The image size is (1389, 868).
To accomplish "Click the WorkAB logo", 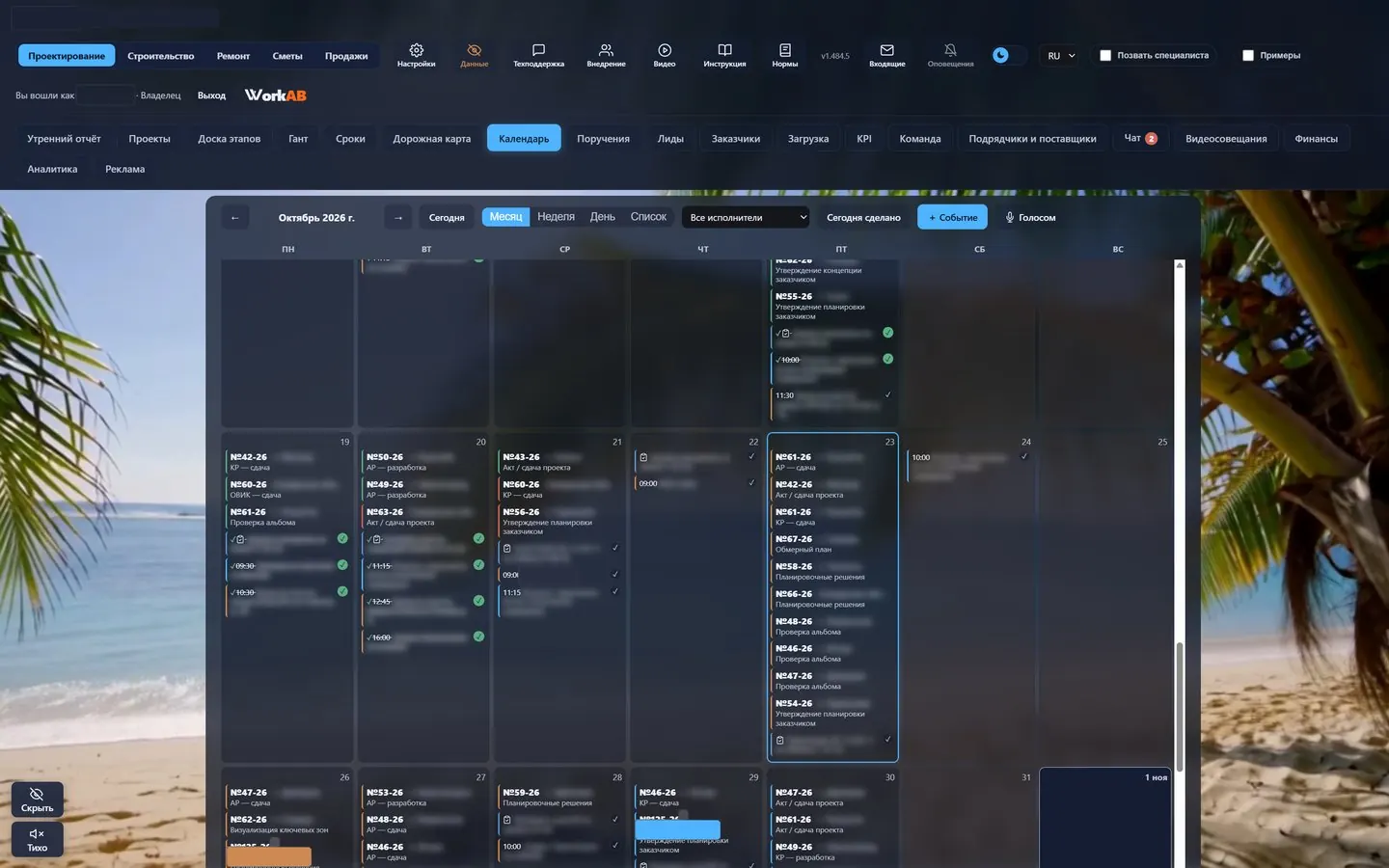I will pyautogui.click(x=276, y=95).
